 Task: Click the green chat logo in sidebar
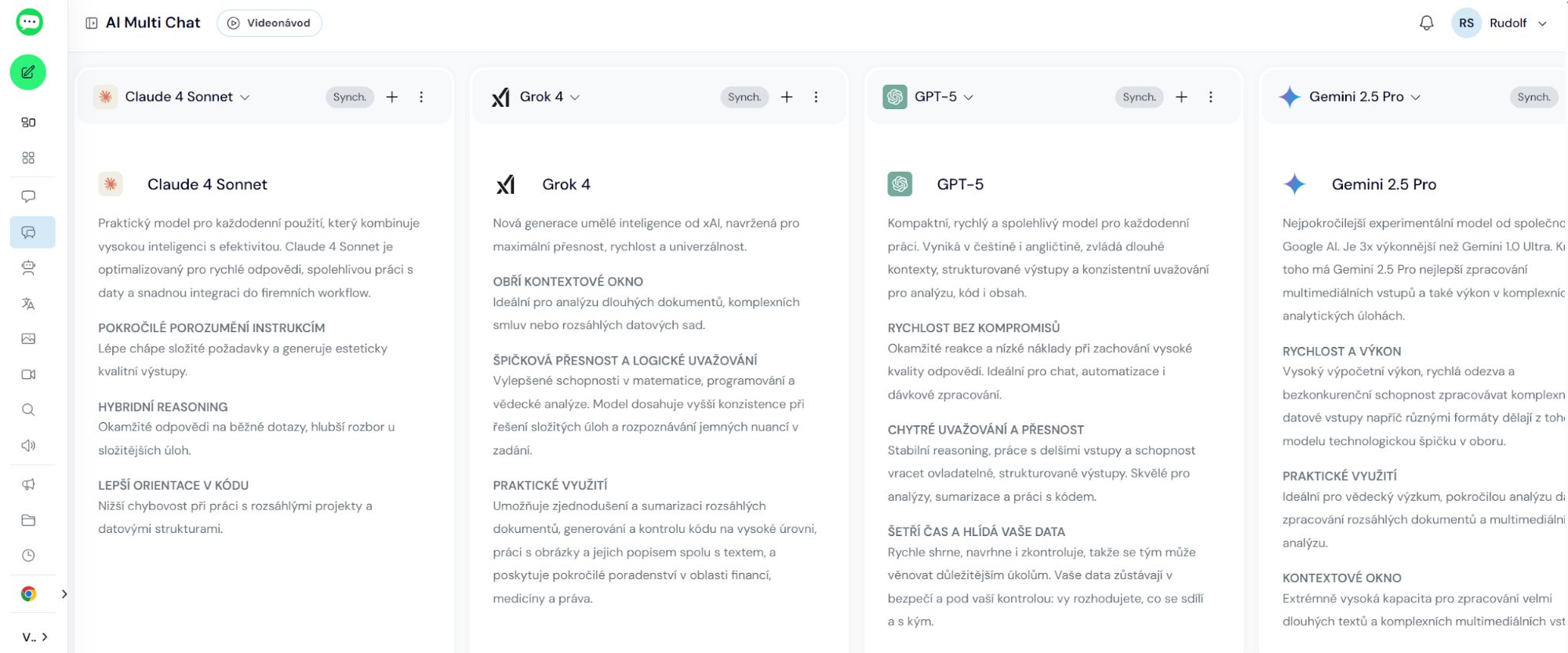tap(29, 22)
